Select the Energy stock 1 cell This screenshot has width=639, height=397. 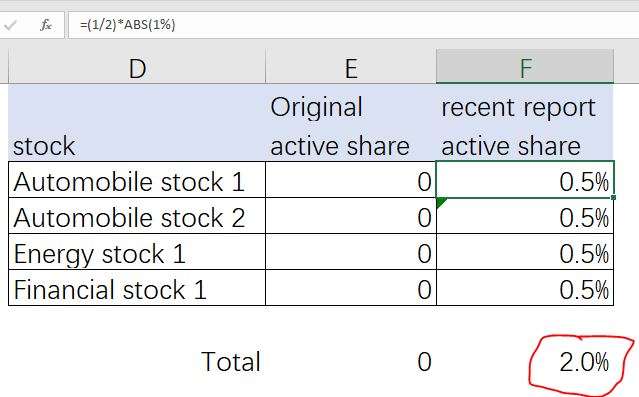[137, 252]
